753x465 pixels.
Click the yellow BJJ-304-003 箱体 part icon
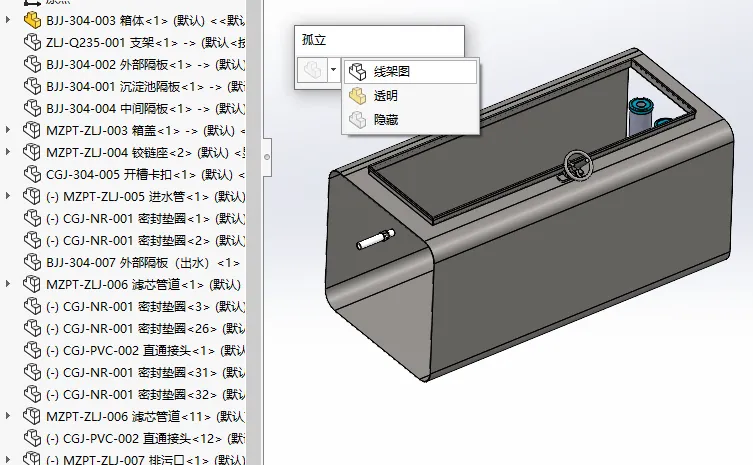(x=31, y=20)
